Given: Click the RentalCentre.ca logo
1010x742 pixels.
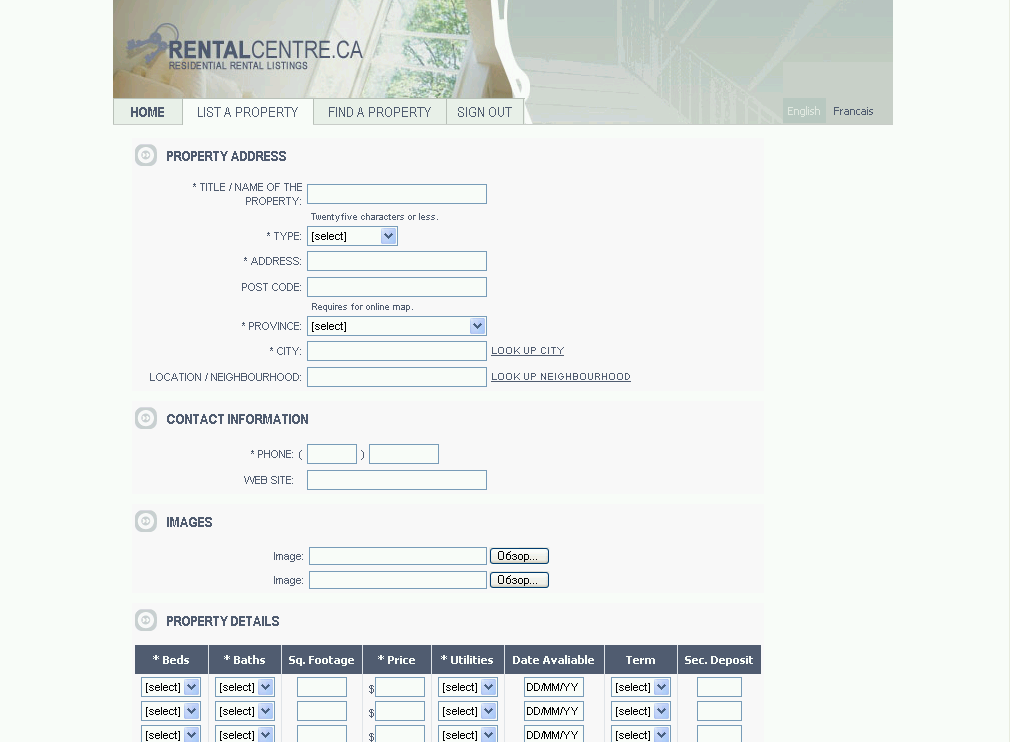Looking at the screenshot, I should coord(245,48).
